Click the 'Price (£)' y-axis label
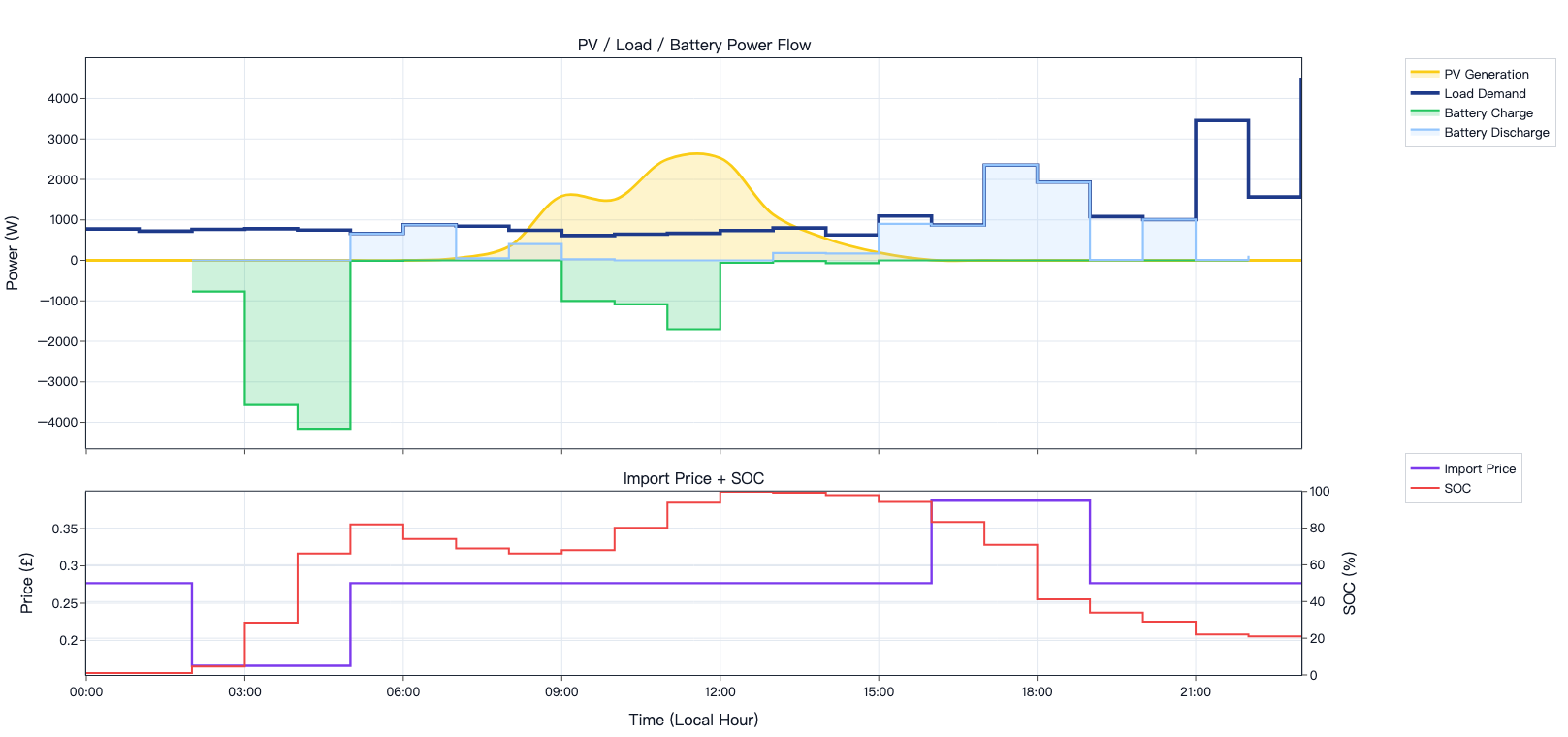1568x737 pixels. coord(27,583)
